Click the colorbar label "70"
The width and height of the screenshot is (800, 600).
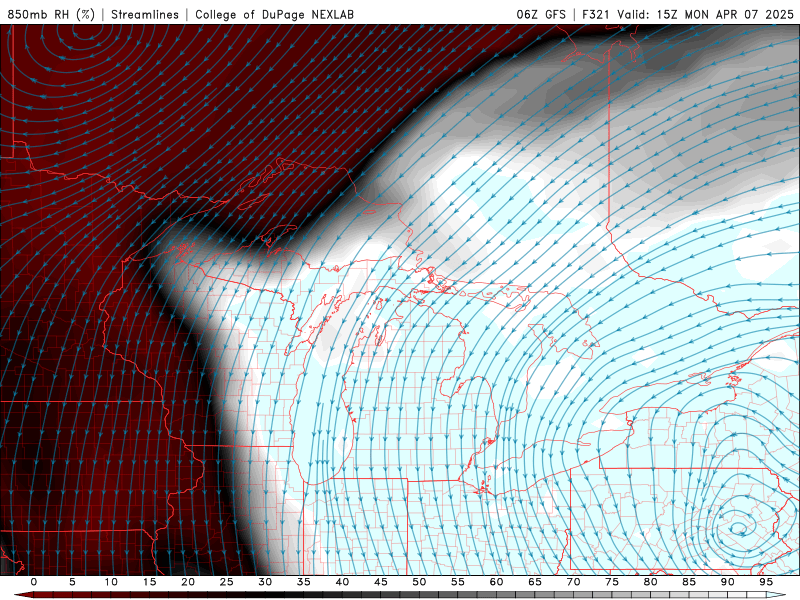point(573,582)
